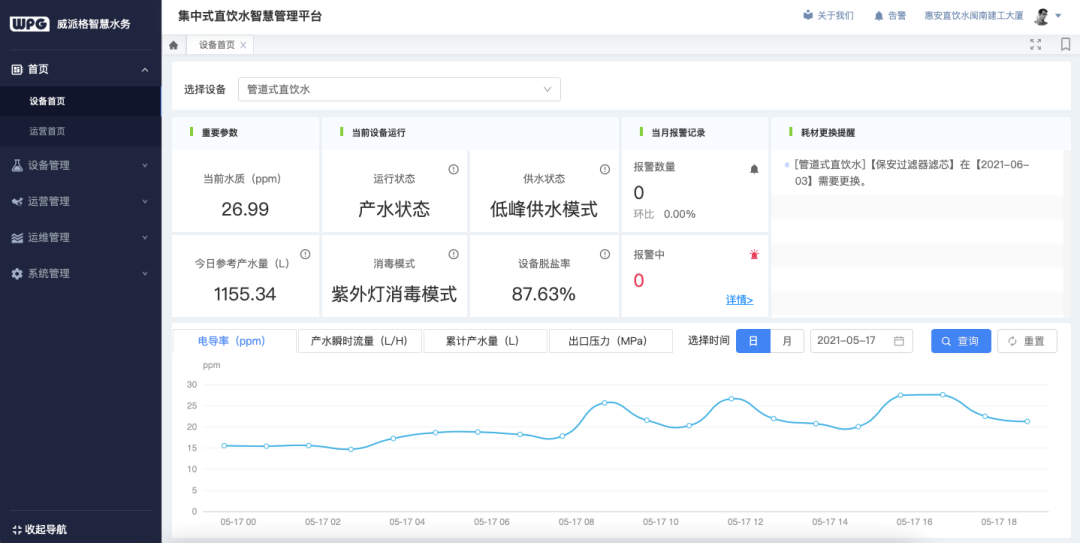The height and width of the screenshot is (543, 1080).
Task: Open the 选择设备 dropdown
Action: (399, 89)
